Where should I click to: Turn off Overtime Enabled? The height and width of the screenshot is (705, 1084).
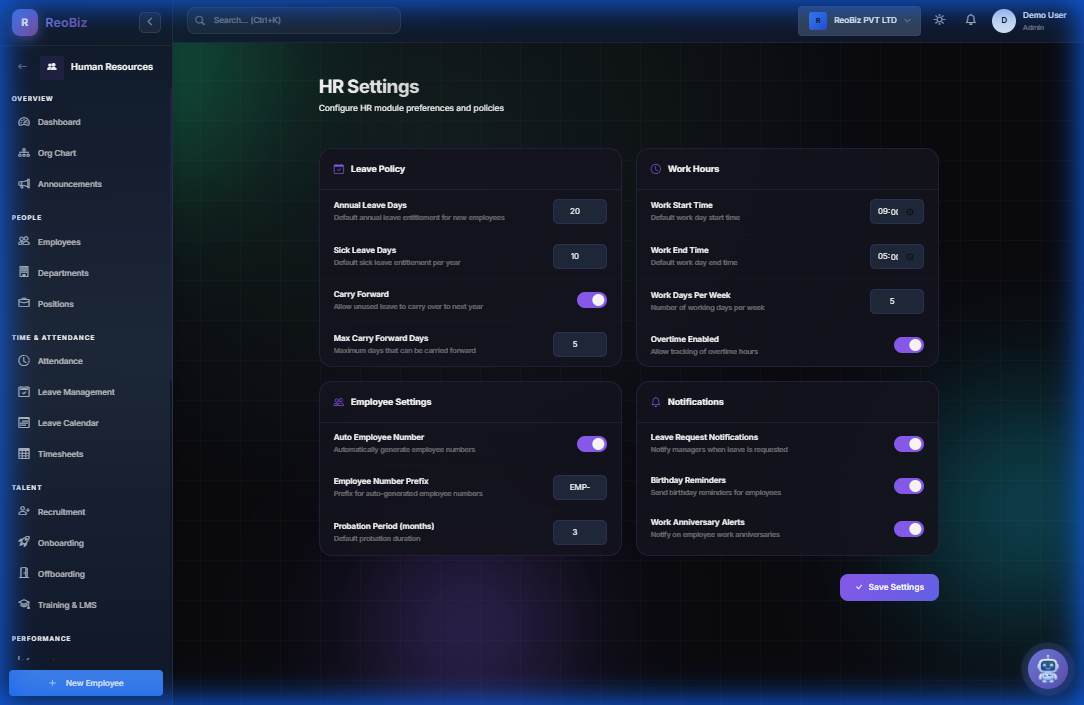(909, 344)
